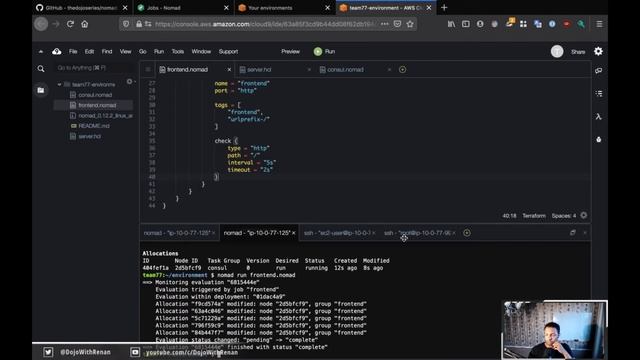Open the View menu
This screenshot has width=640, height=360.
pyautogui.click(x=125, y=51)
